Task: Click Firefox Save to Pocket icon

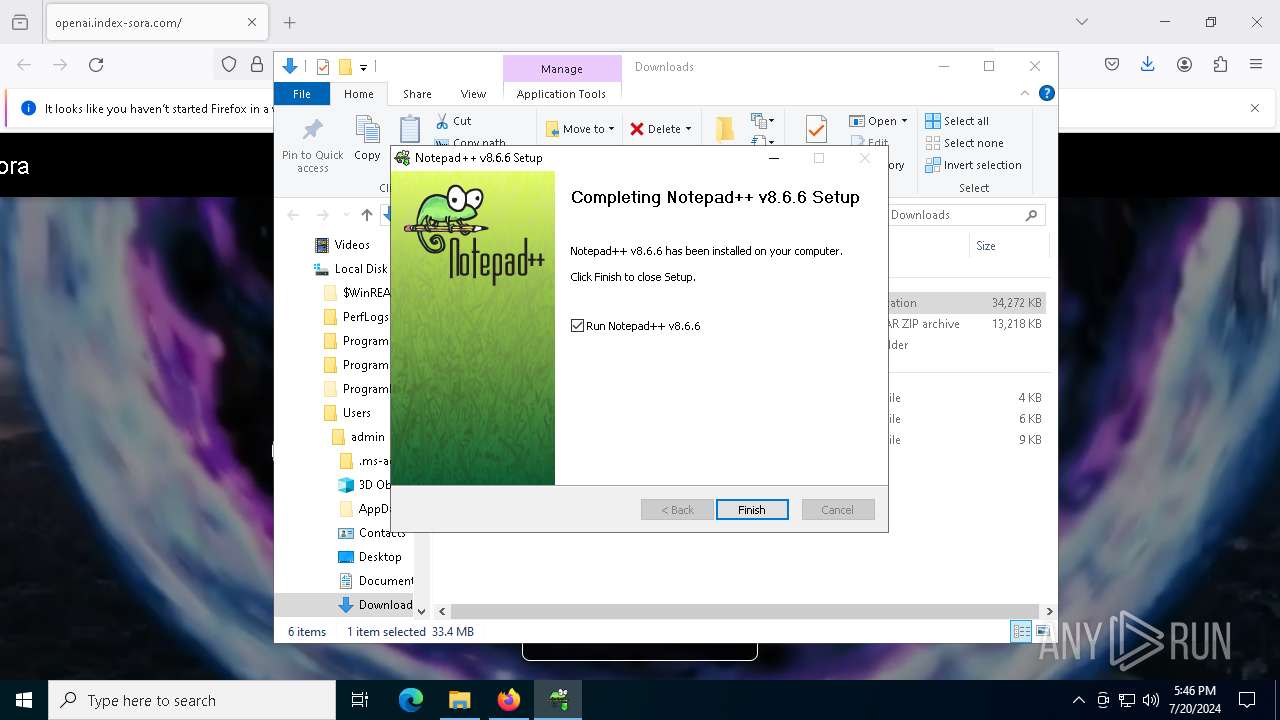Action: click(1112, 65)
